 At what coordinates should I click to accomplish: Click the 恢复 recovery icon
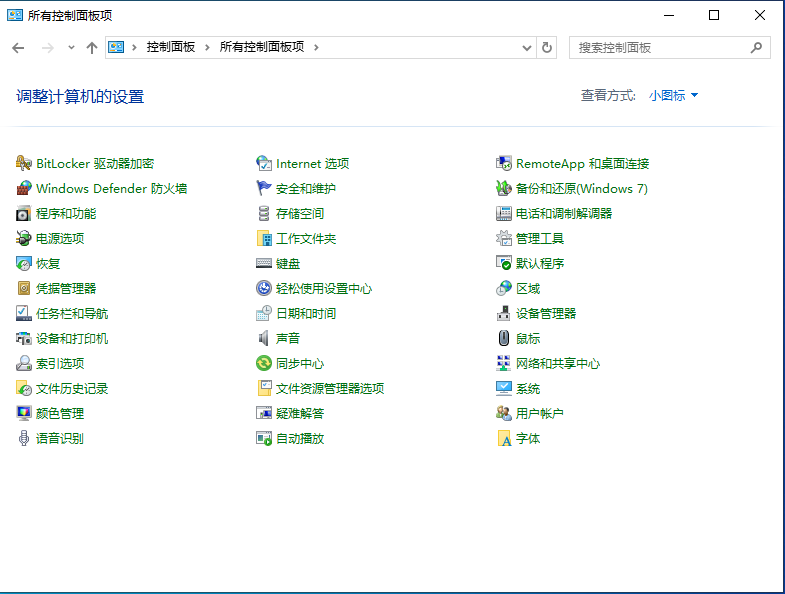[x=24, y=263]
